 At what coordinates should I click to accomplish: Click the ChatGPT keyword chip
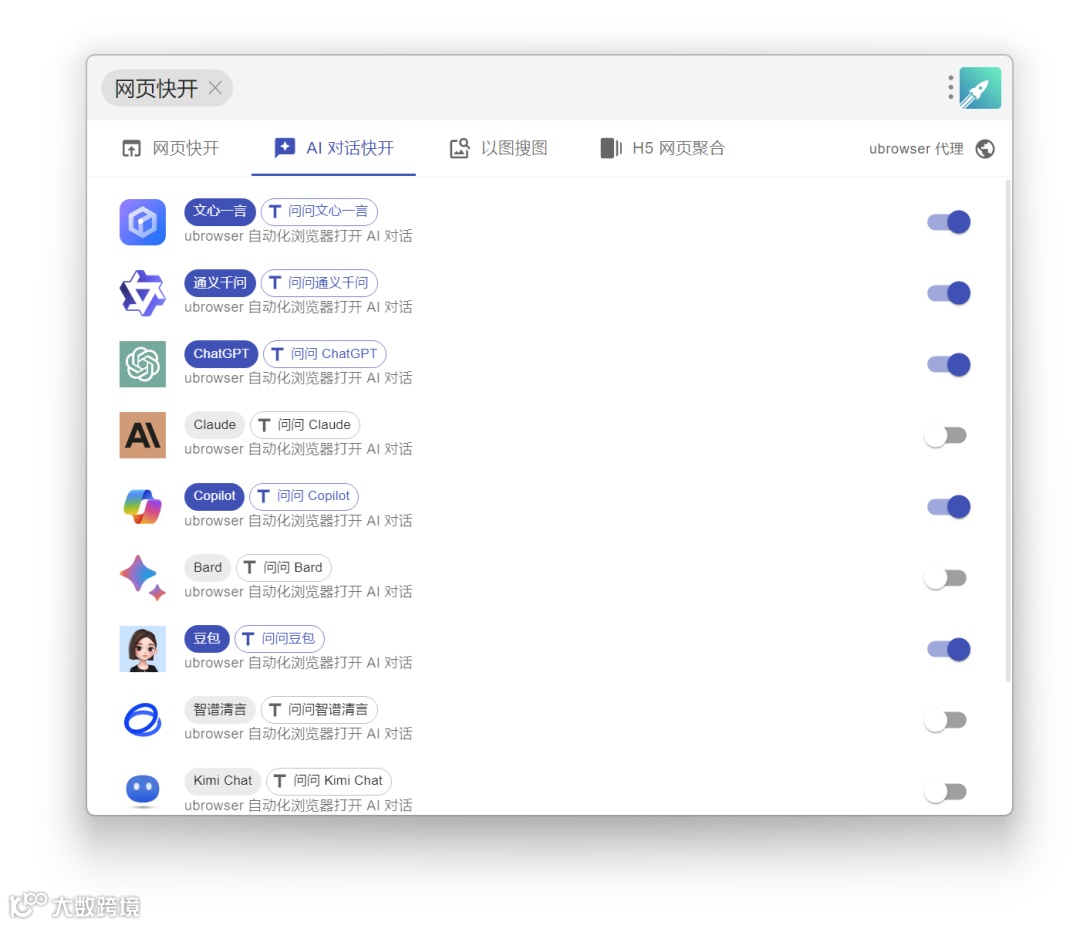click(221, 353)
